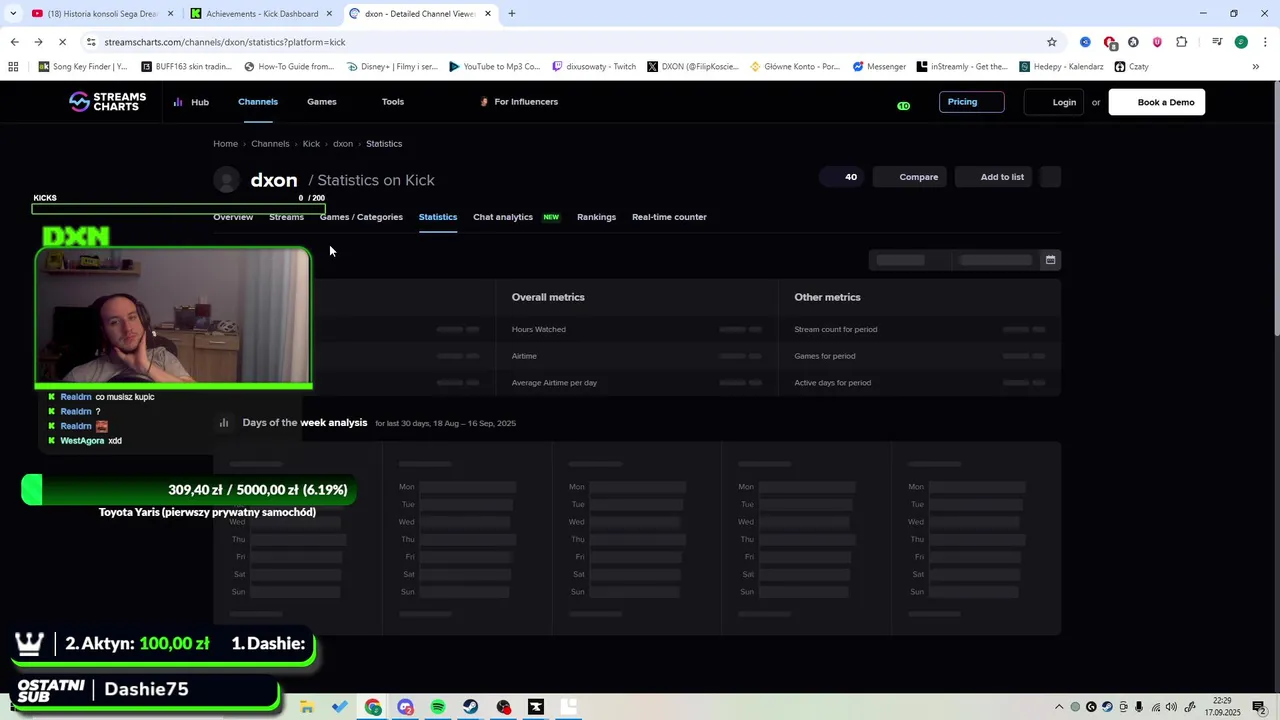Open the Games navigation item
This screenshot has height=720, width=1280.
point(322,102)
